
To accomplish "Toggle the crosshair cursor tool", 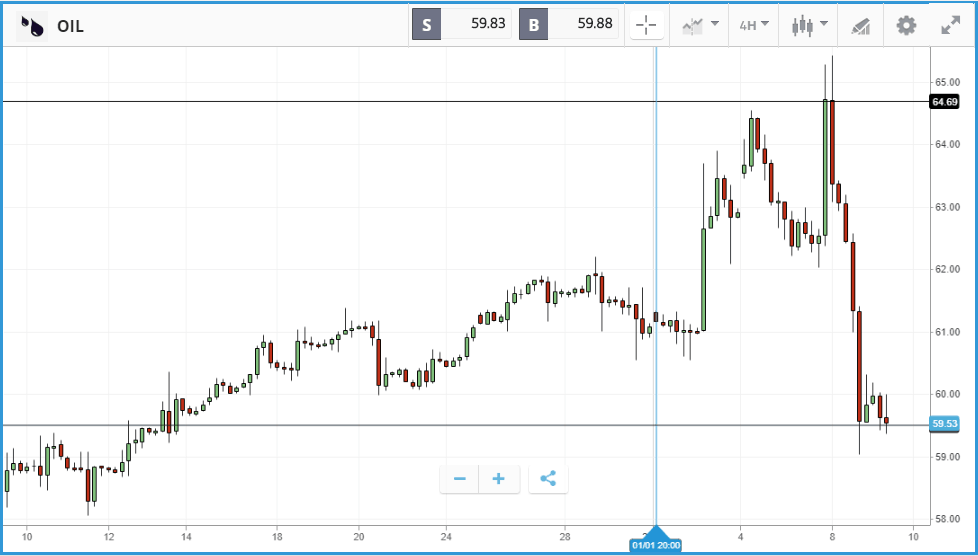I will click(646, 26).
